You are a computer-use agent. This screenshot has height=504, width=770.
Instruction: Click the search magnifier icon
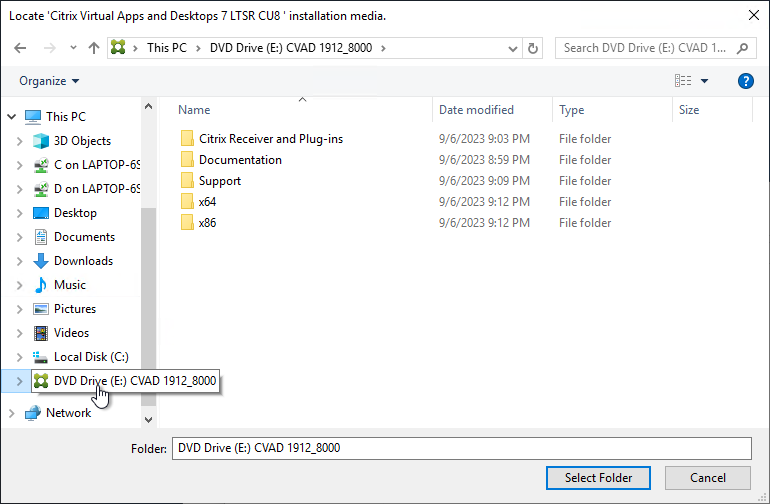pos(742,48)
